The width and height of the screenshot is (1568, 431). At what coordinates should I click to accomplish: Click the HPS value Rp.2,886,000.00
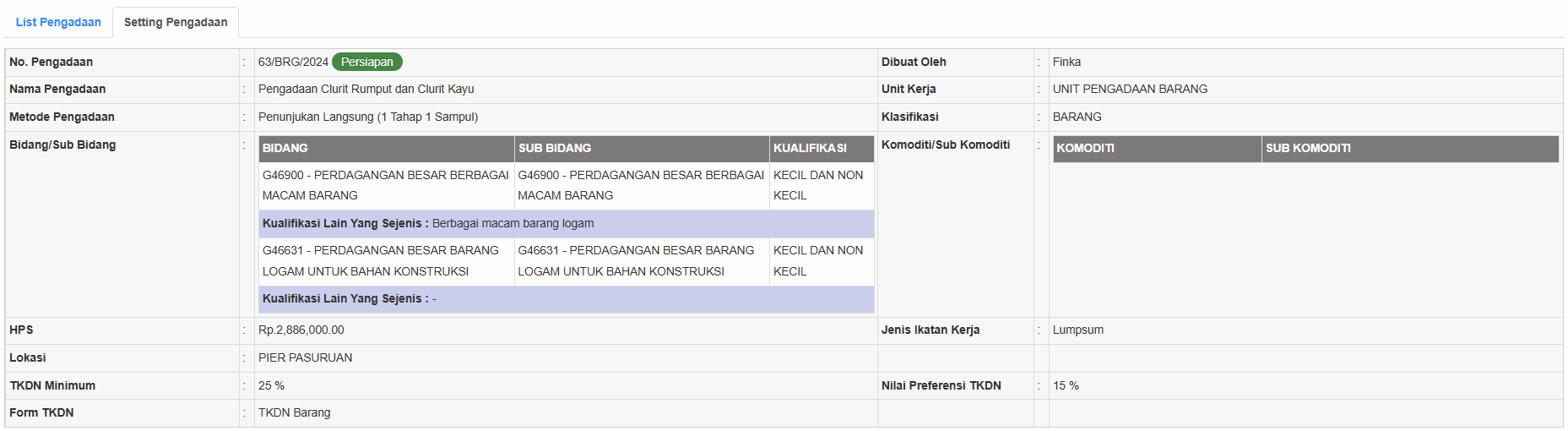pos(301,330)
